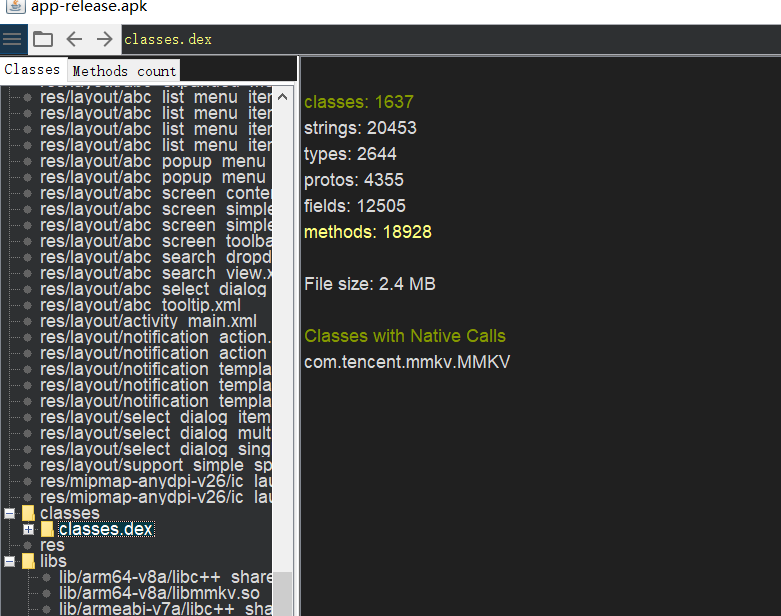Click the libs folder icon
This screenshot has width=781, height=616.
click(x=28, y=561)
